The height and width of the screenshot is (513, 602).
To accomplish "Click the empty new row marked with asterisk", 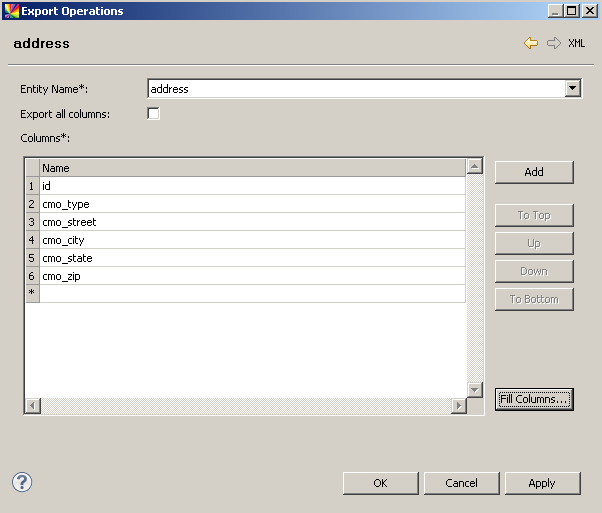I will 250,294.
